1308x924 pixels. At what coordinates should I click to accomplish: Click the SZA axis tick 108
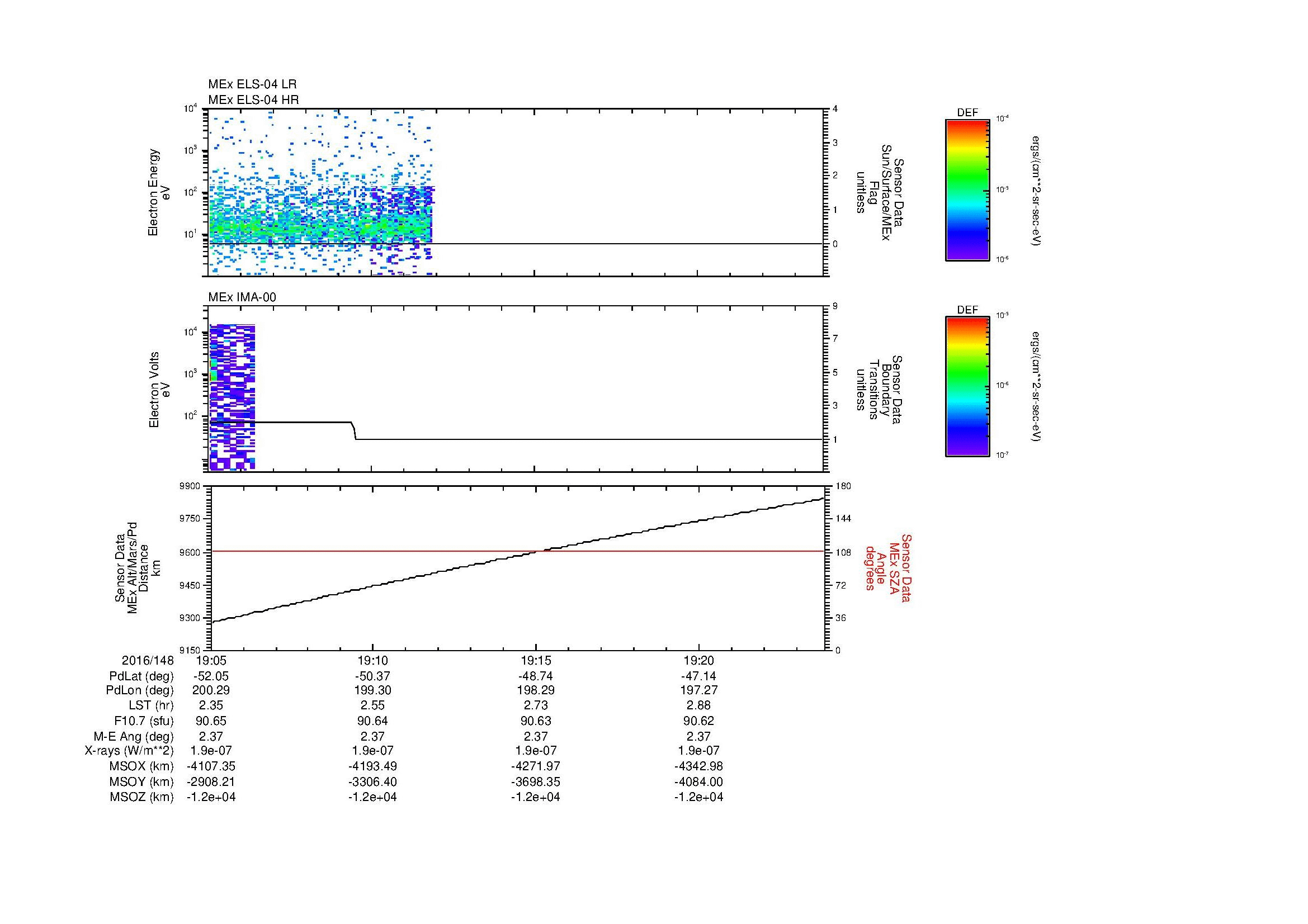coord(843,552)
